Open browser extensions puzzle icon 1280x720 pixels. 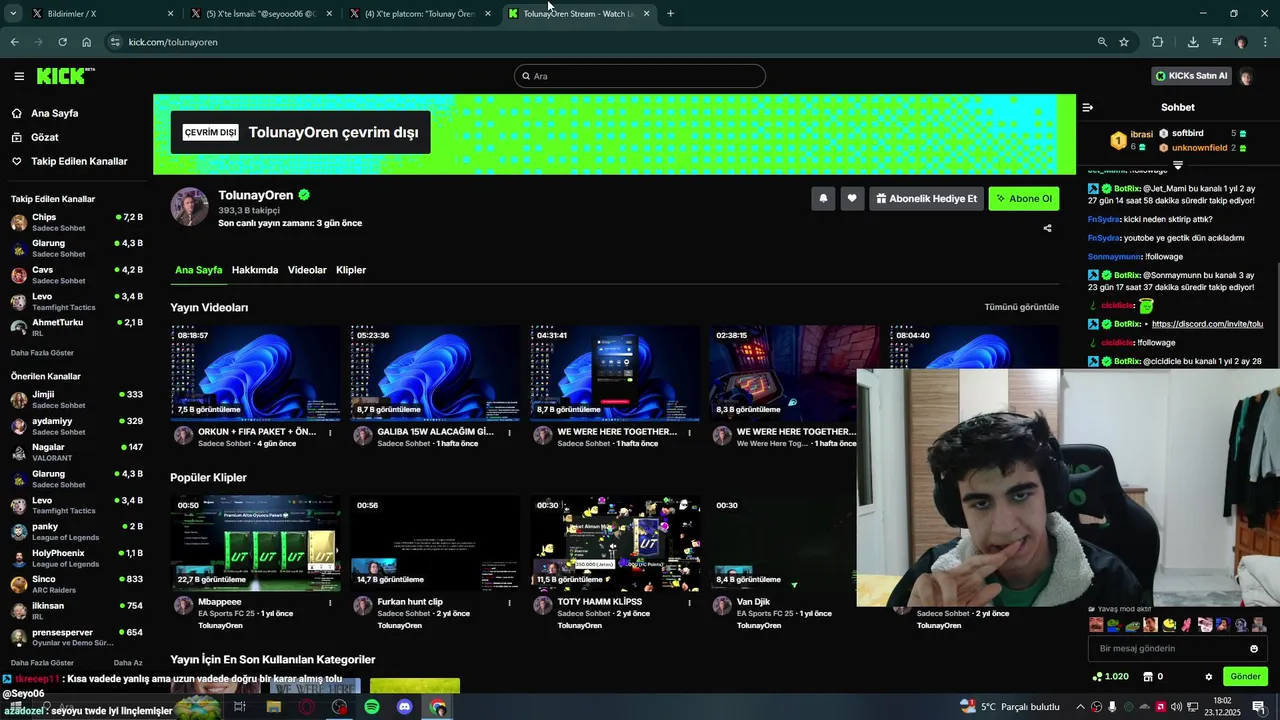click(x=1158, y=42)
